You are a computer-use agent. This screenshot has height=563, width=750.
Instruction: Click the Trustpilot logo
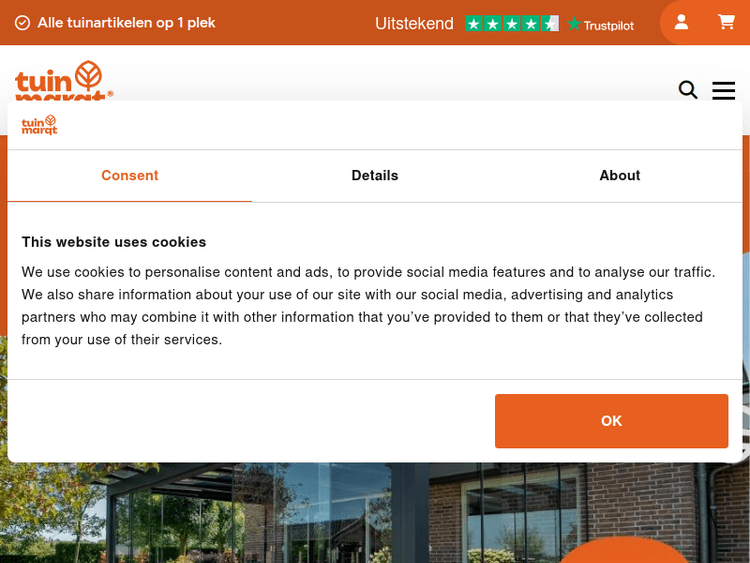tap(601, 24)
